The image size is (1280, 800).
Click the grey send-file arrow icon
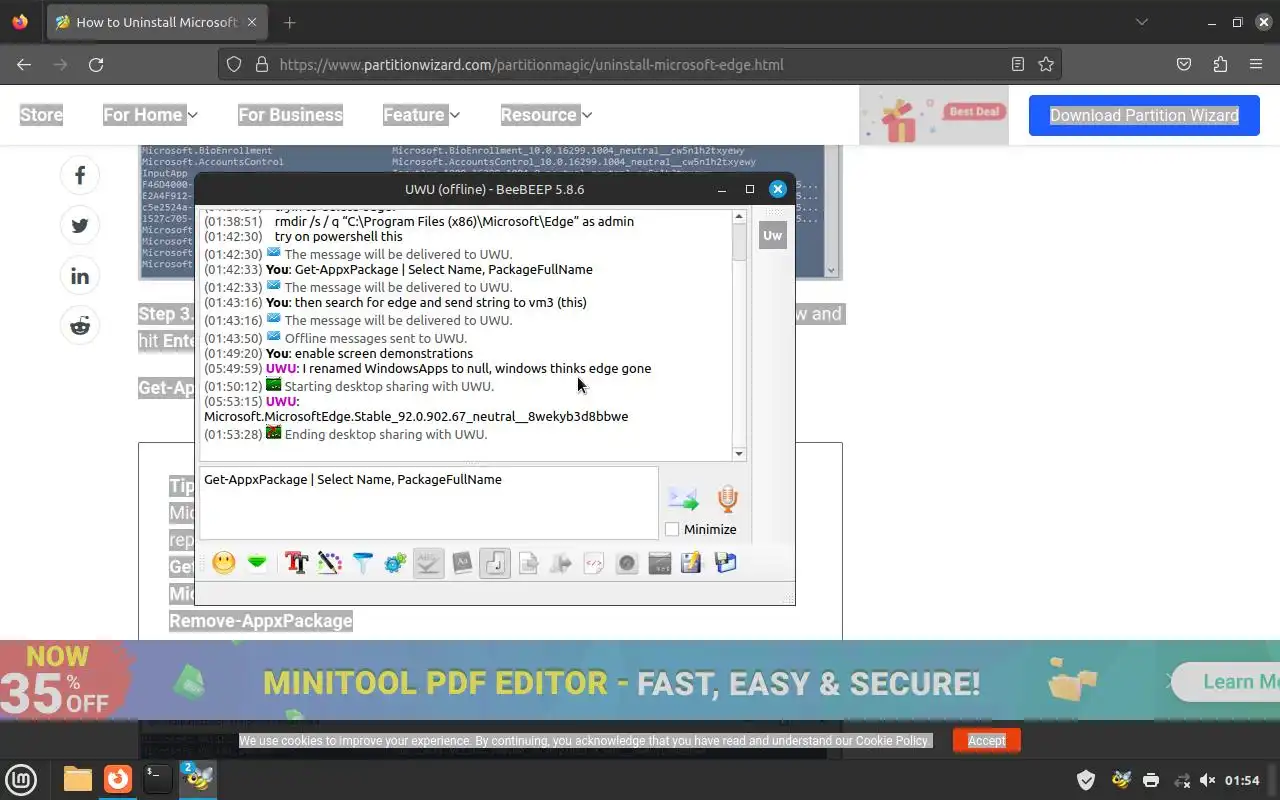click(x=561, y=563)
